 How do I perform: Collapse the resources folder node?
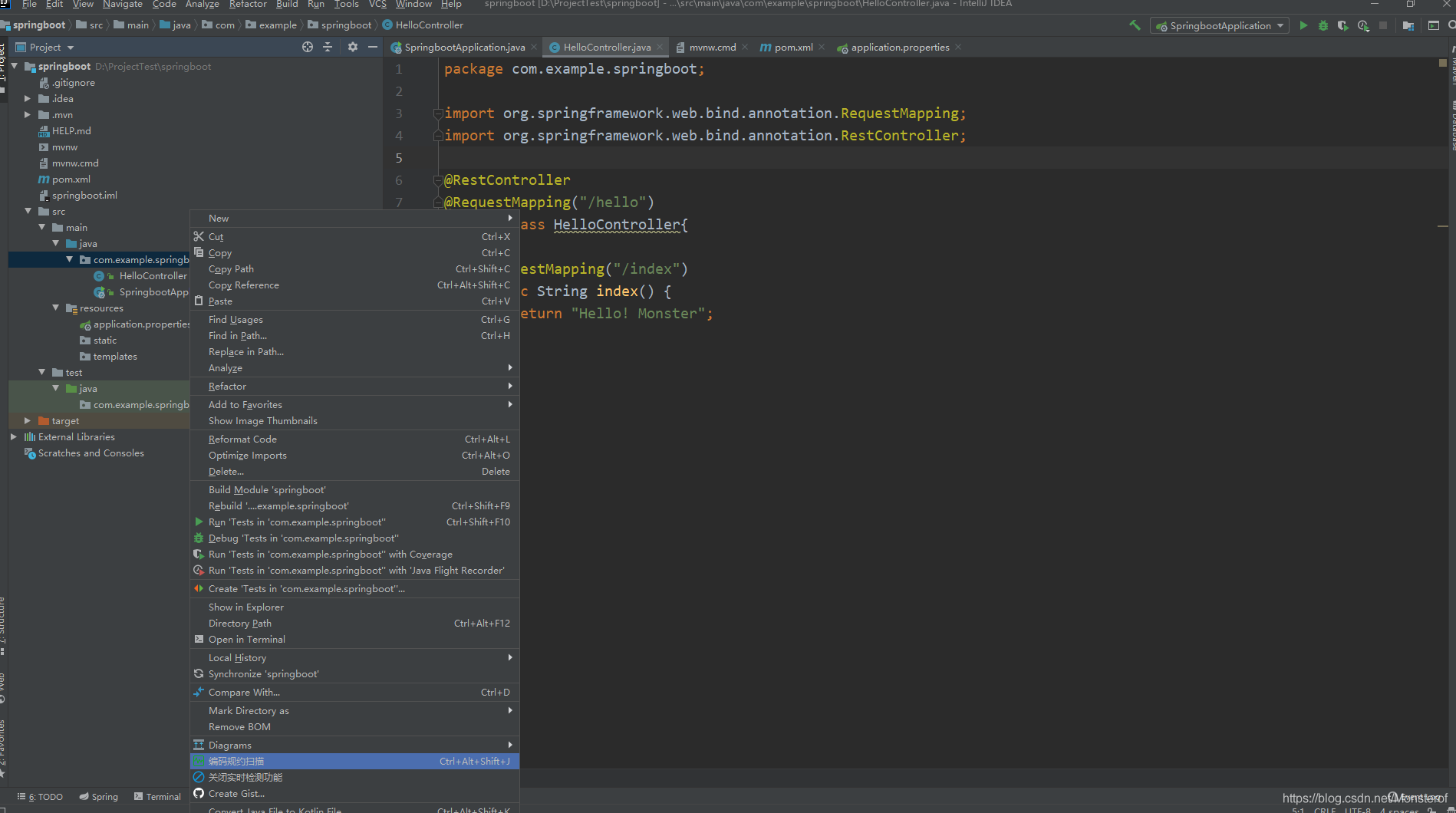click(55, 308)
